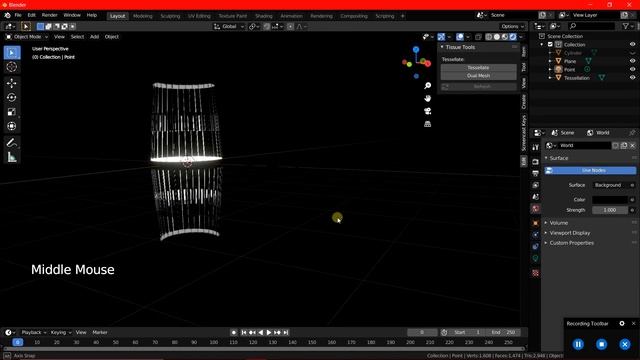
Task: Click the pan view hand icon
Action: coord(427,98)
